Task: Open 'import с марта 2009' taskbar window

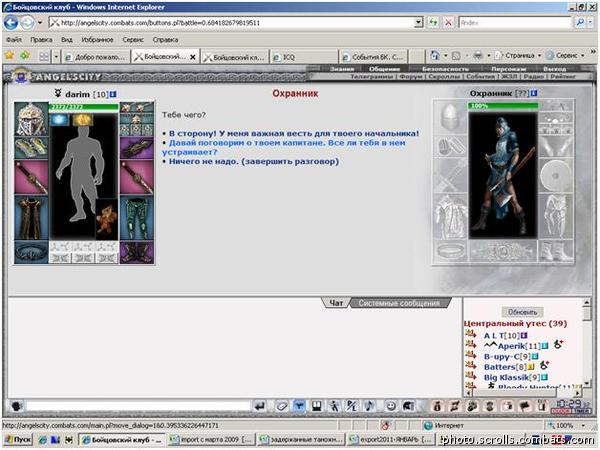Action: click(210, 440)
